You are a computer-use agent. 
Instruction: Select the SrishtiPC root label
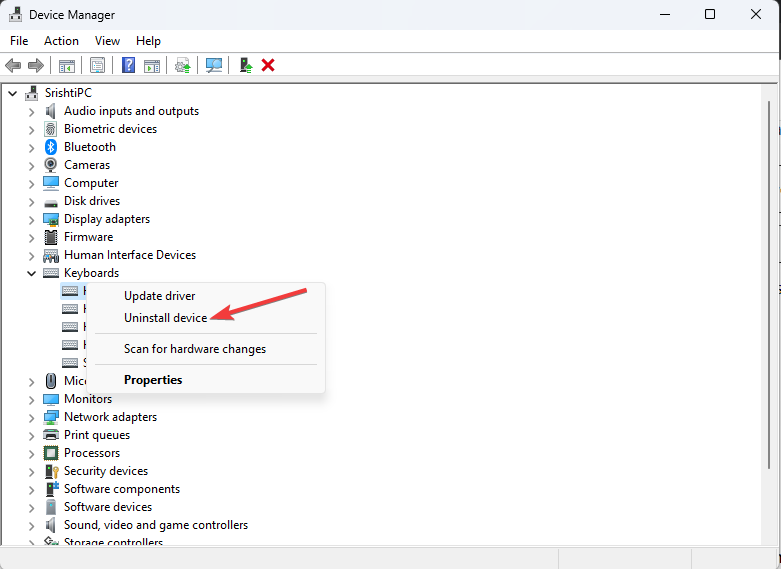68,93
